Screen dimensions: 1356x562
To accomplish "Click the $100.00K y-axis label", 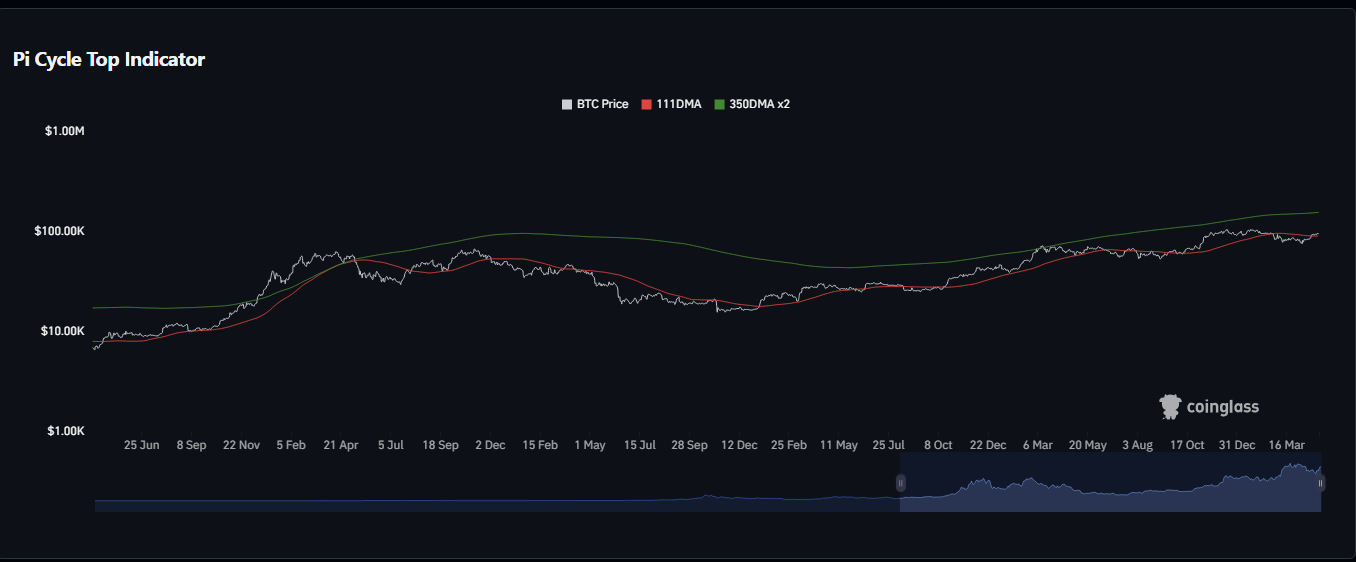I will click(x=60, y=231).
